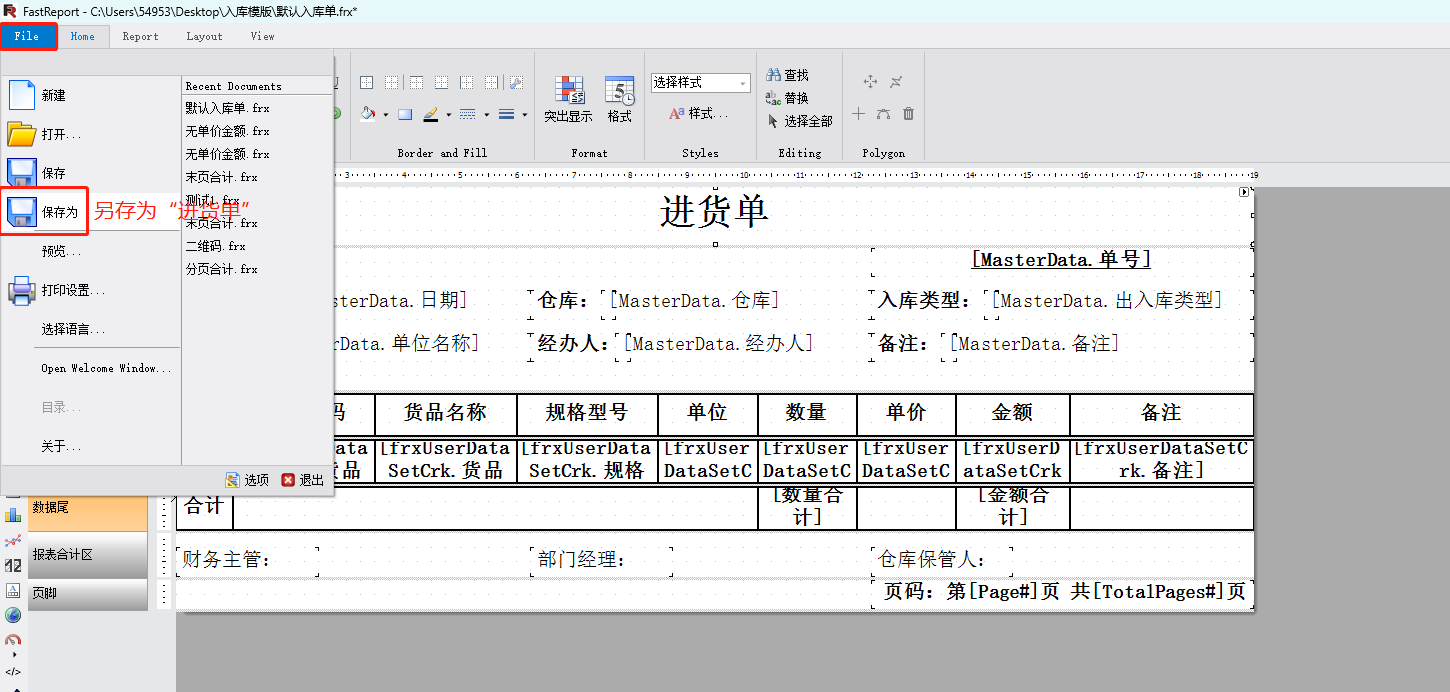Screen dimensions: 1450x692
Task: Open border properties wrench icon
Action: click(516, 82)
